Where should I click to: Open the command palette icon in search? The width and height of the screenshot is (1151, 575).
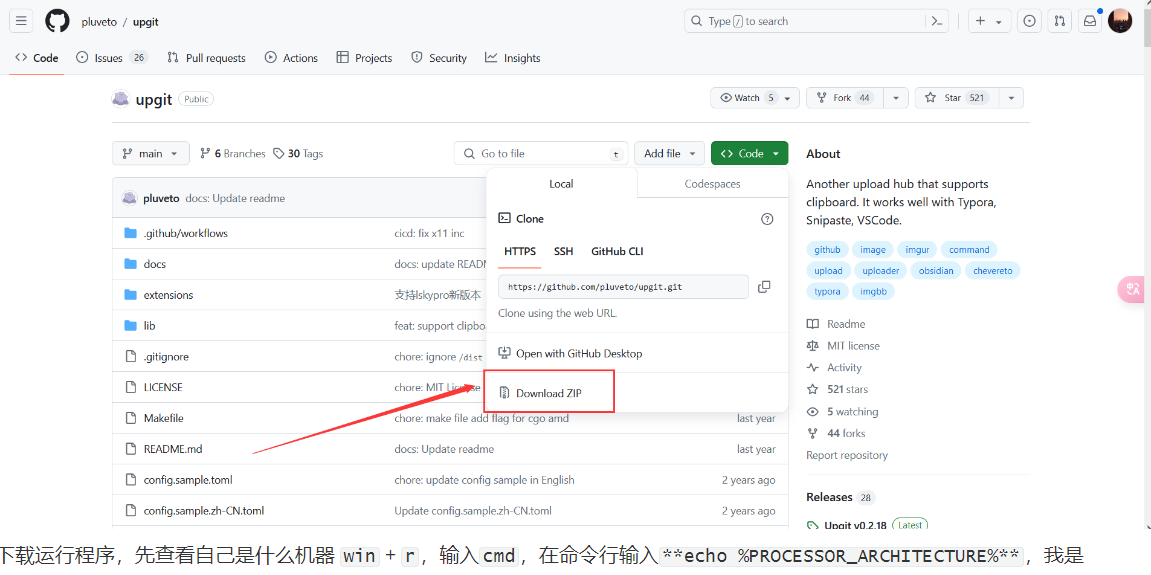tap(937, 21)
